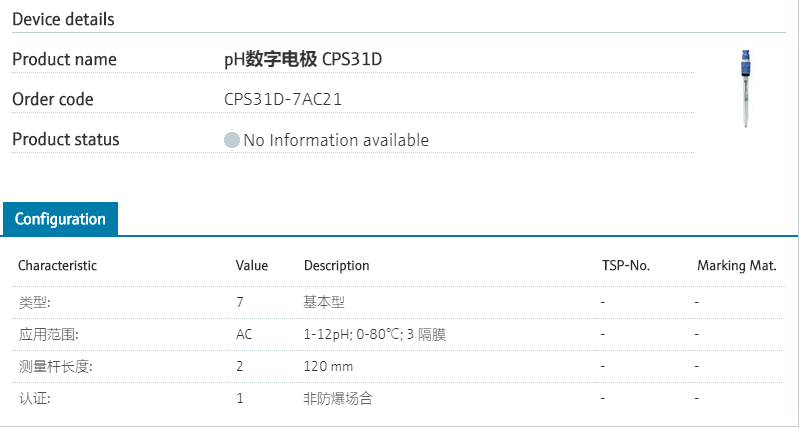
Task: Click the 认证 characteristic row label
Action: pos(34,398)
